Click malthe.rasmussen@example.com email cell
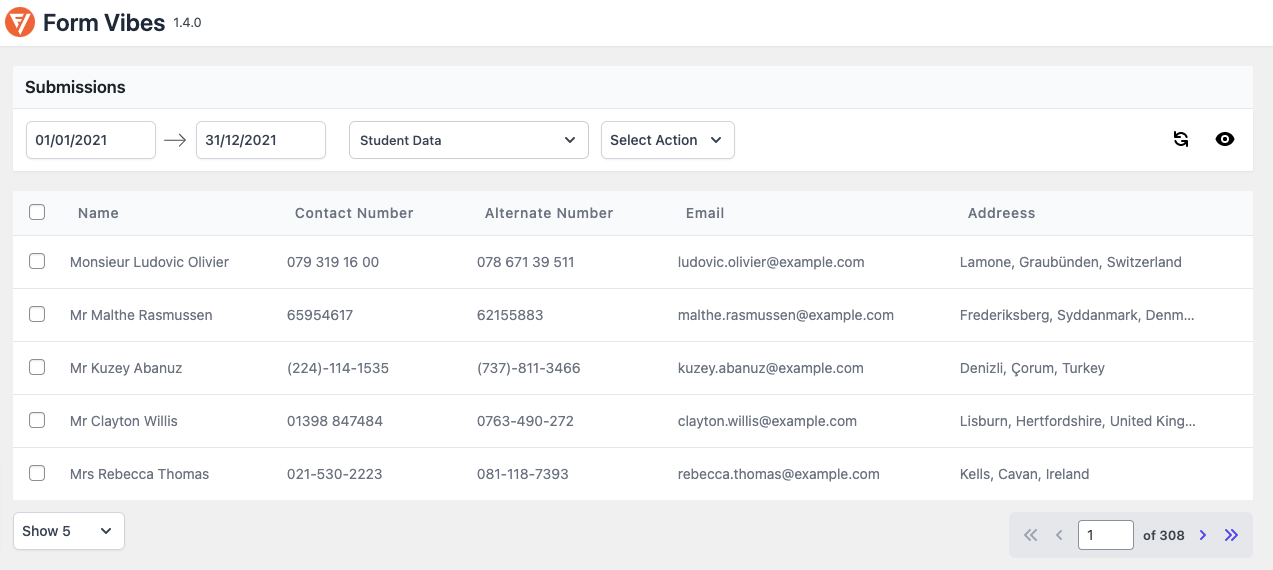The width and height of the screenshot is (1273, 570). 786,315
